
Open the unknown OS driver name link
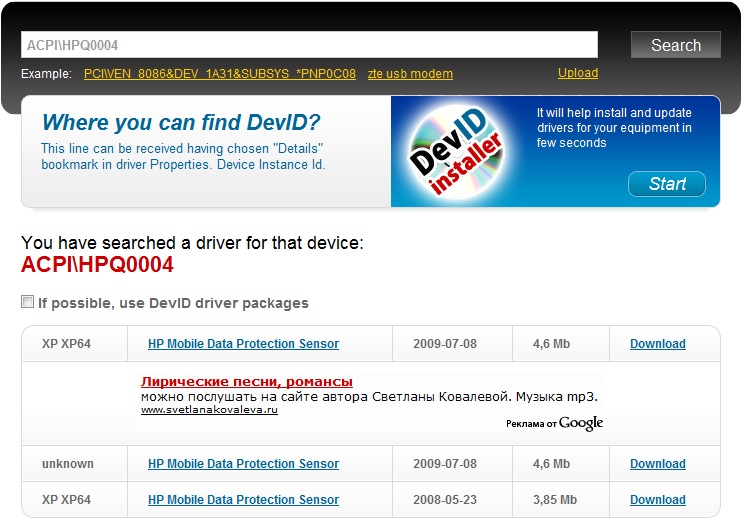coord(243,464)
